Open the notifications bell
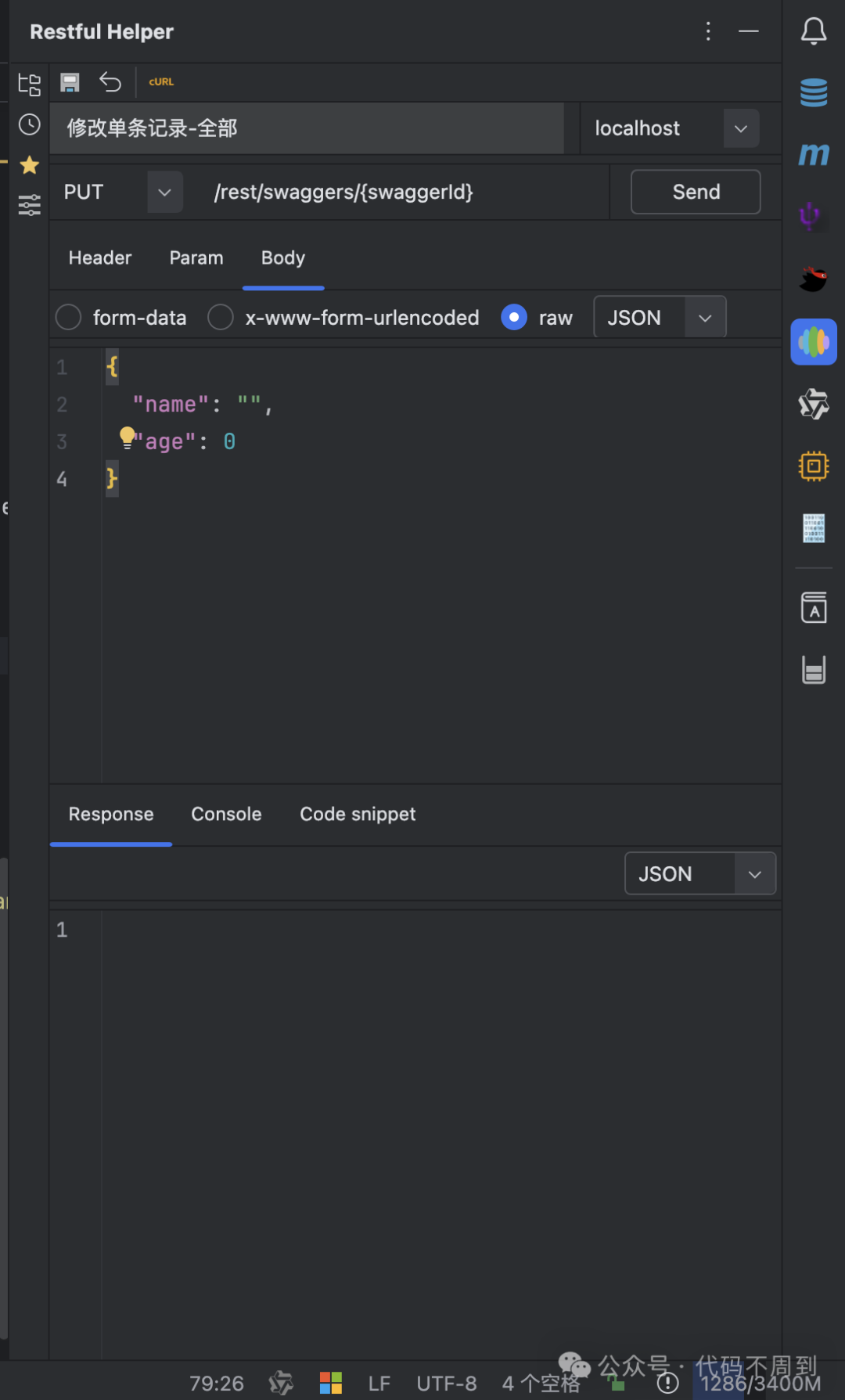Image resolution: width=845 pixels, height=1400 pixels. [814, 31]
